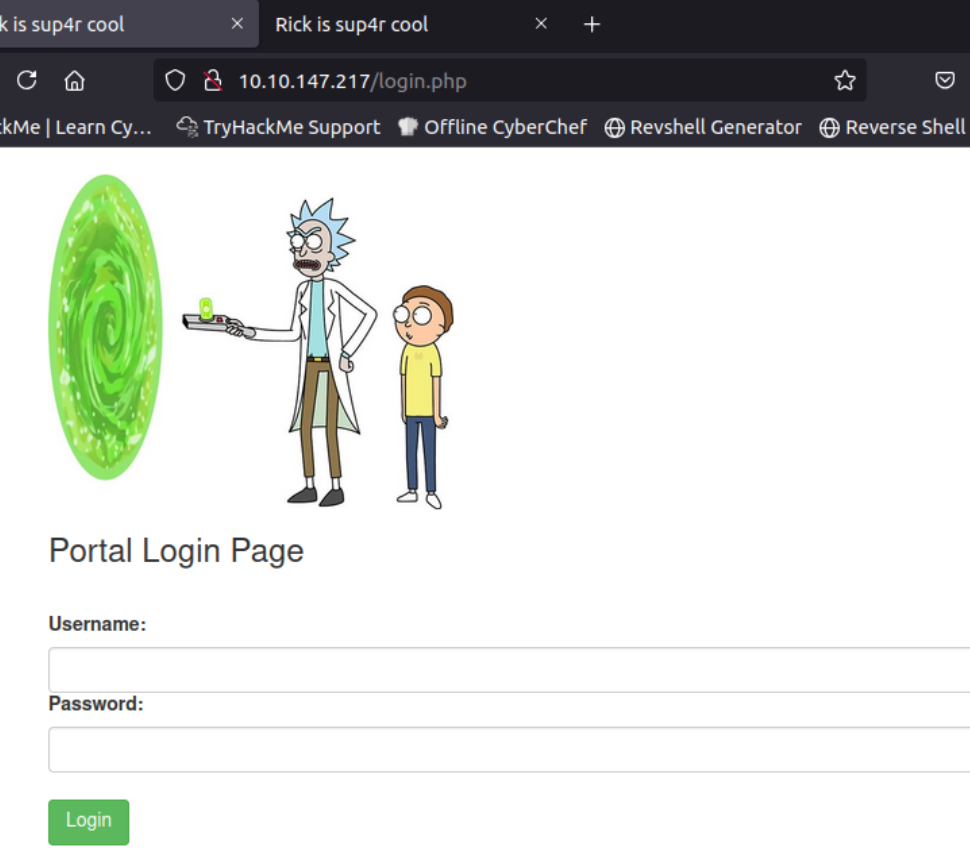Click the green Login button

pos(88,821)
